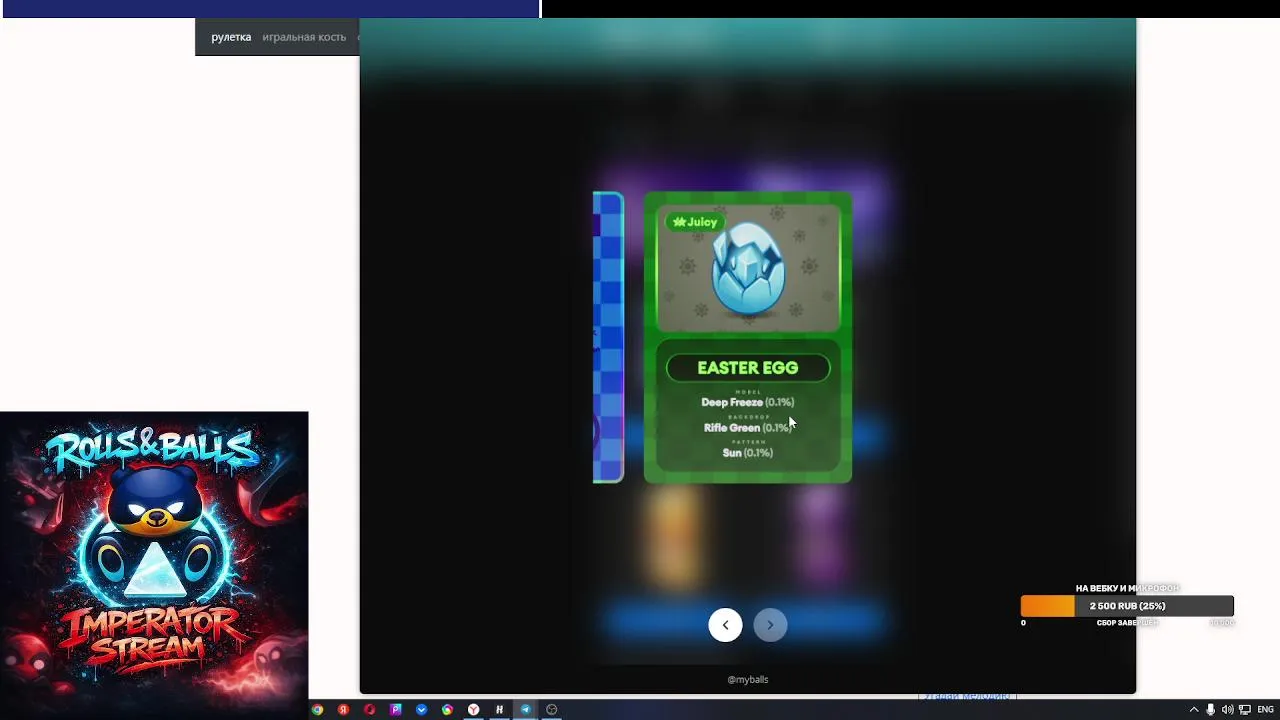
Task: Open Yandex Browser from the taskbar
Action: click(x=473, y=710)
